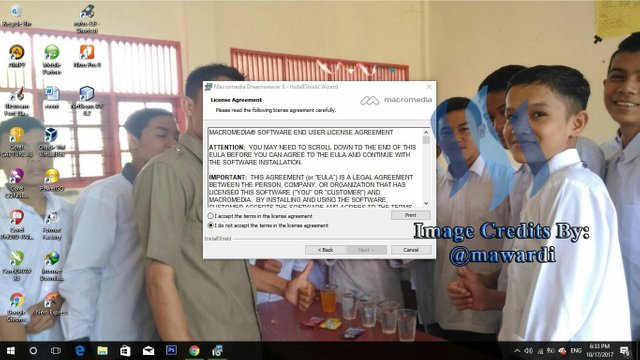Screen dimensions: 640x360
Task: Open the clock showing 6:33 PM
Action: pos(600,351)
